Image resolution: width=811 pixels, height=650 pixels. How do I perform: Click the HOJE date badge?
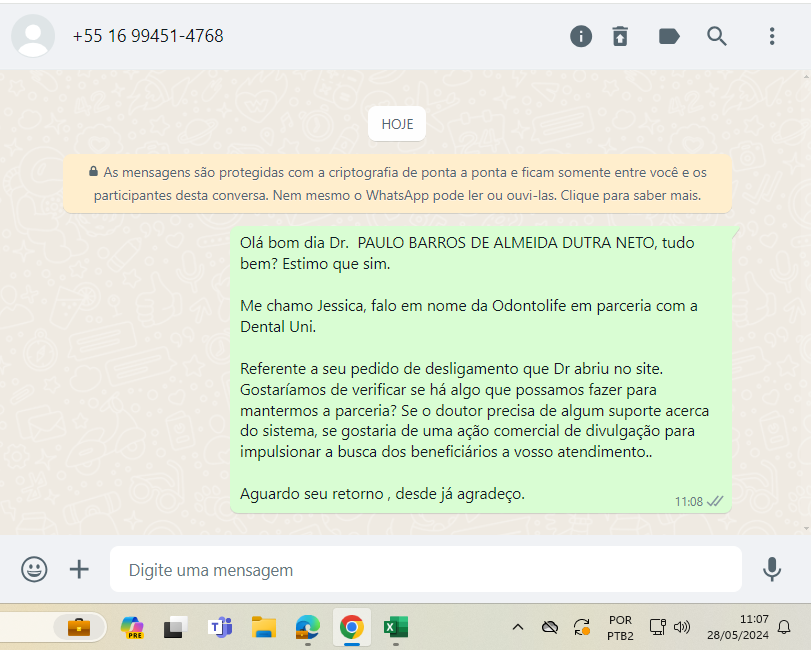397,124
